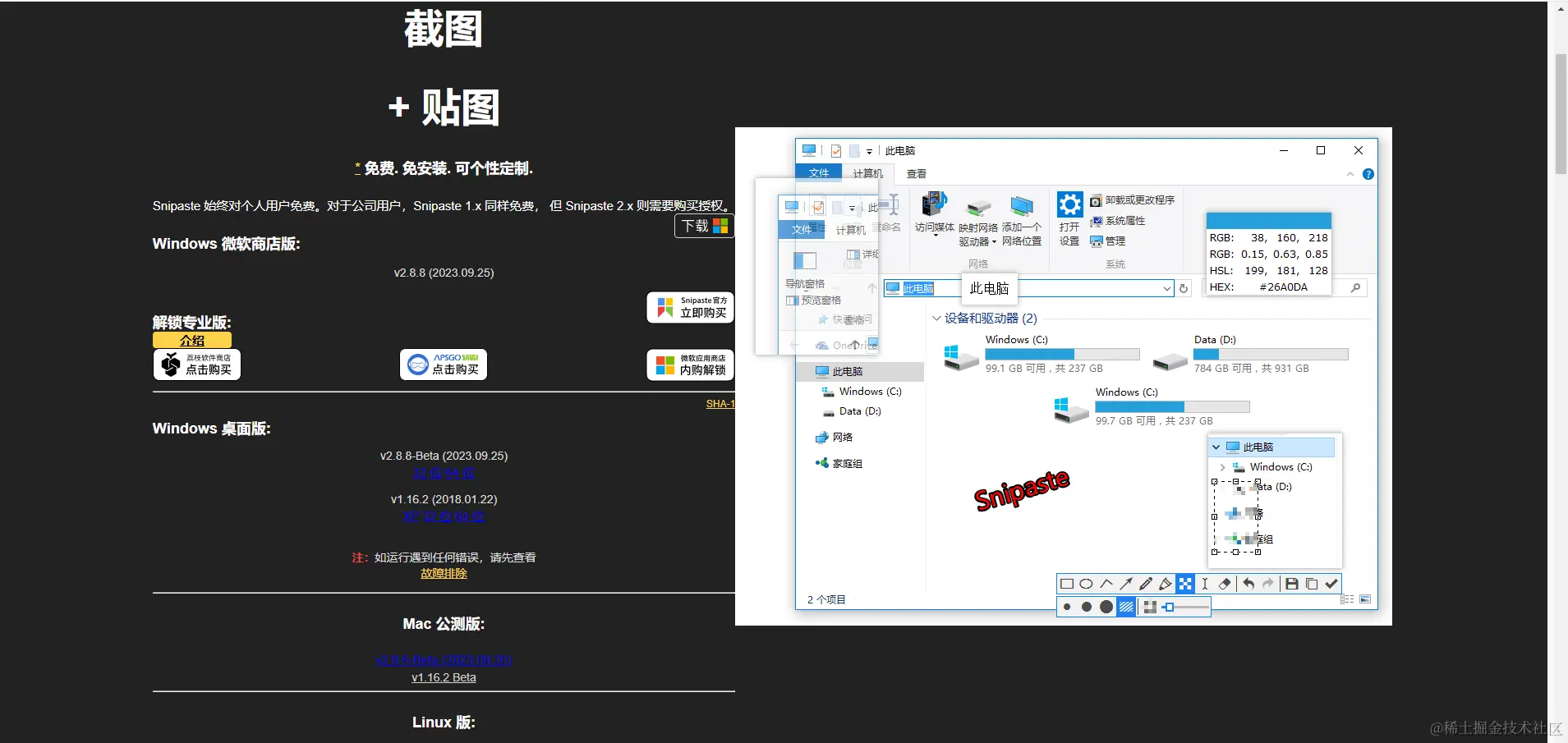1568x743 pixels.
Task: Open the v1.16.2 Beta Mac link
Action: [444, 677]
